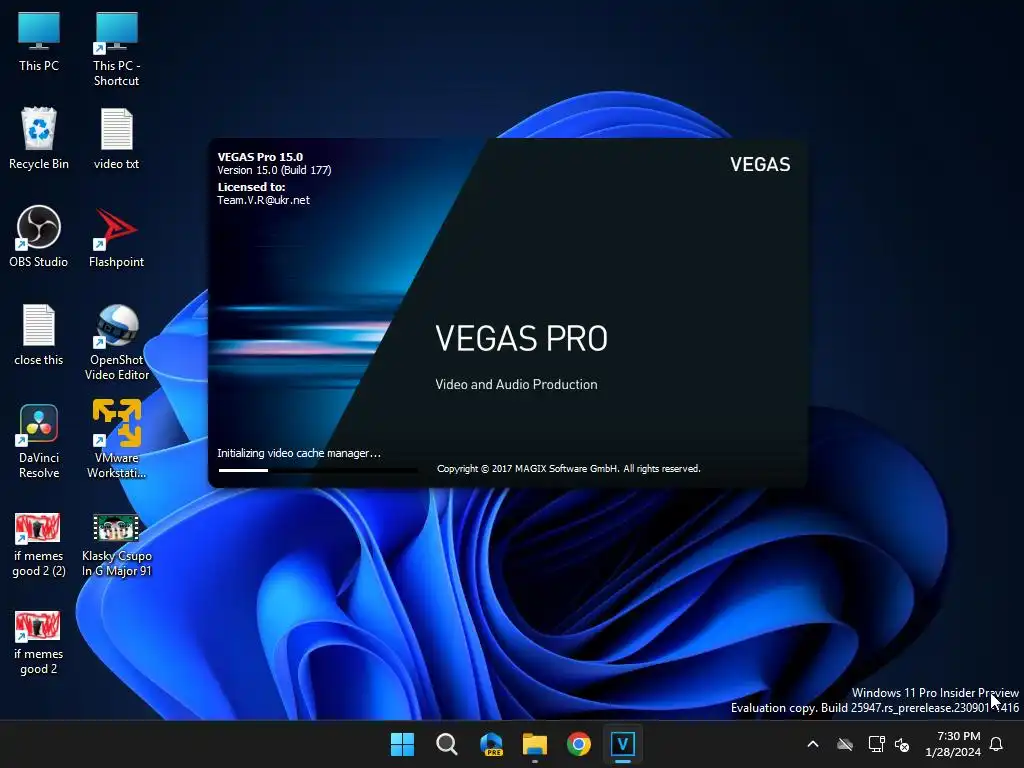Screen dimensions: 1024x768
Task: Click the muted volume tray icon
Action: point(903,744)
